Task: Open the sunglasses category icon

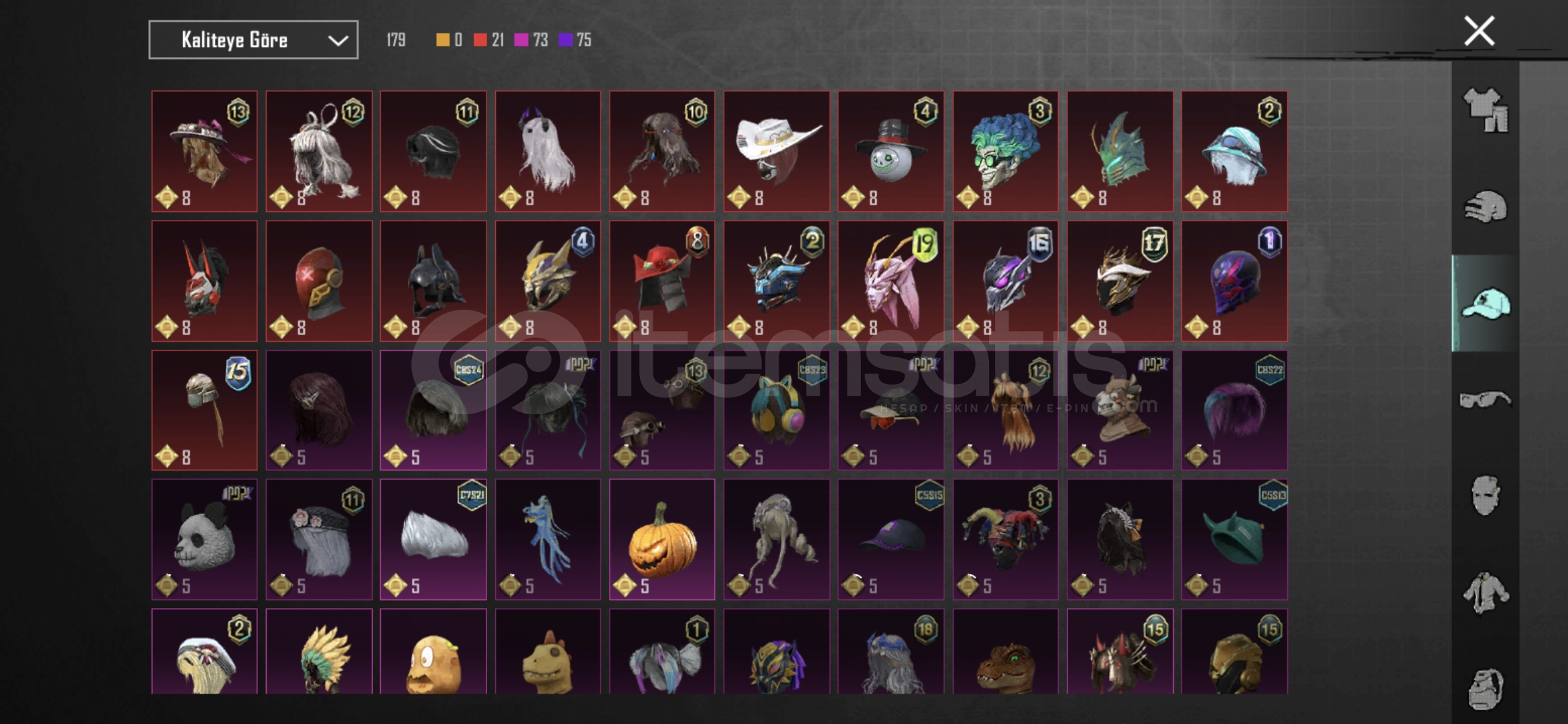Action: click(x=1485, y=400)
